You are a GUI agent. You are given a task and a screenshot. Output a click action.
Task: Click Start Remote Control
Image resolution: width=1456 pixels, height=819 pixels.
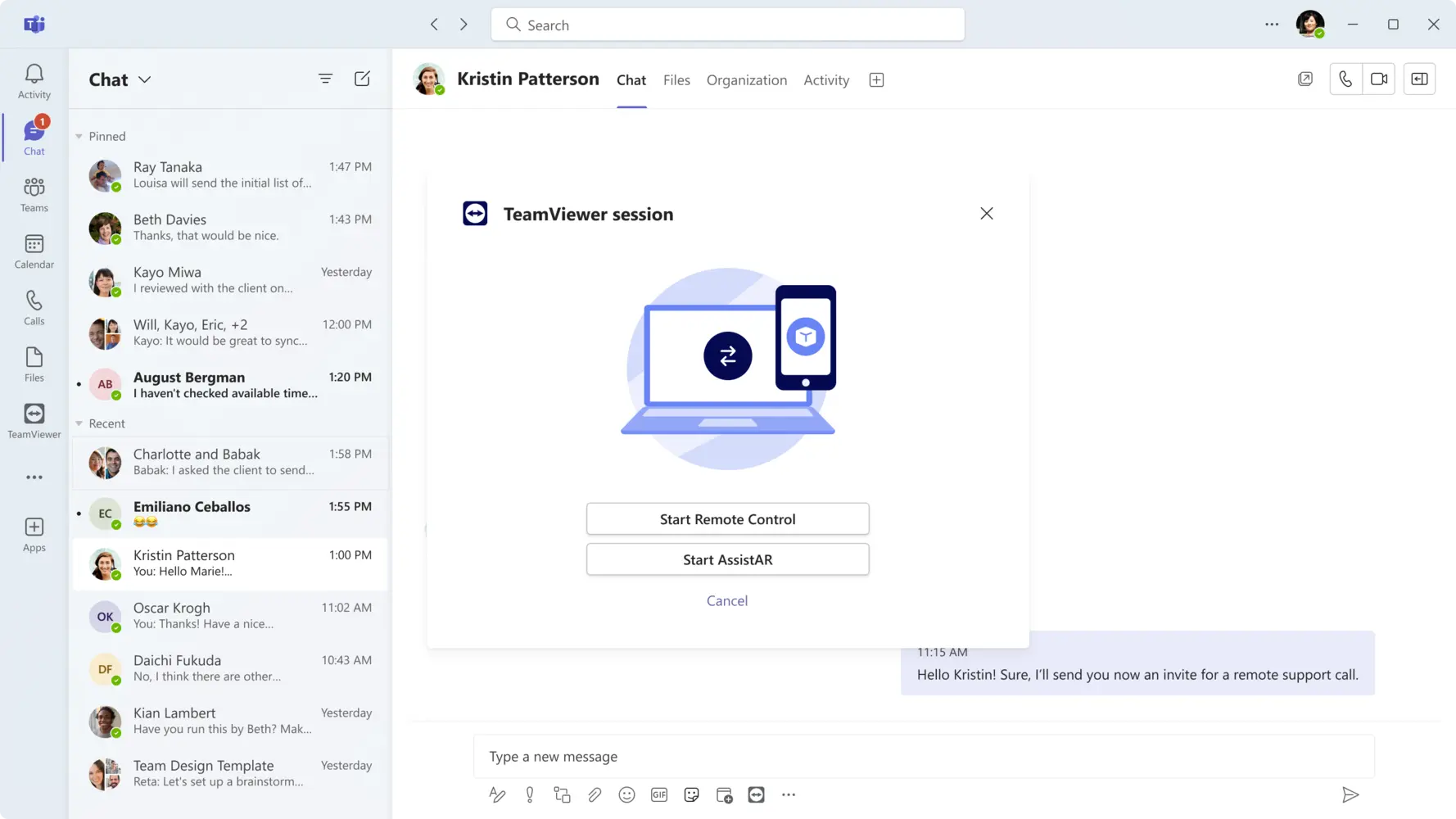(727, 519)
